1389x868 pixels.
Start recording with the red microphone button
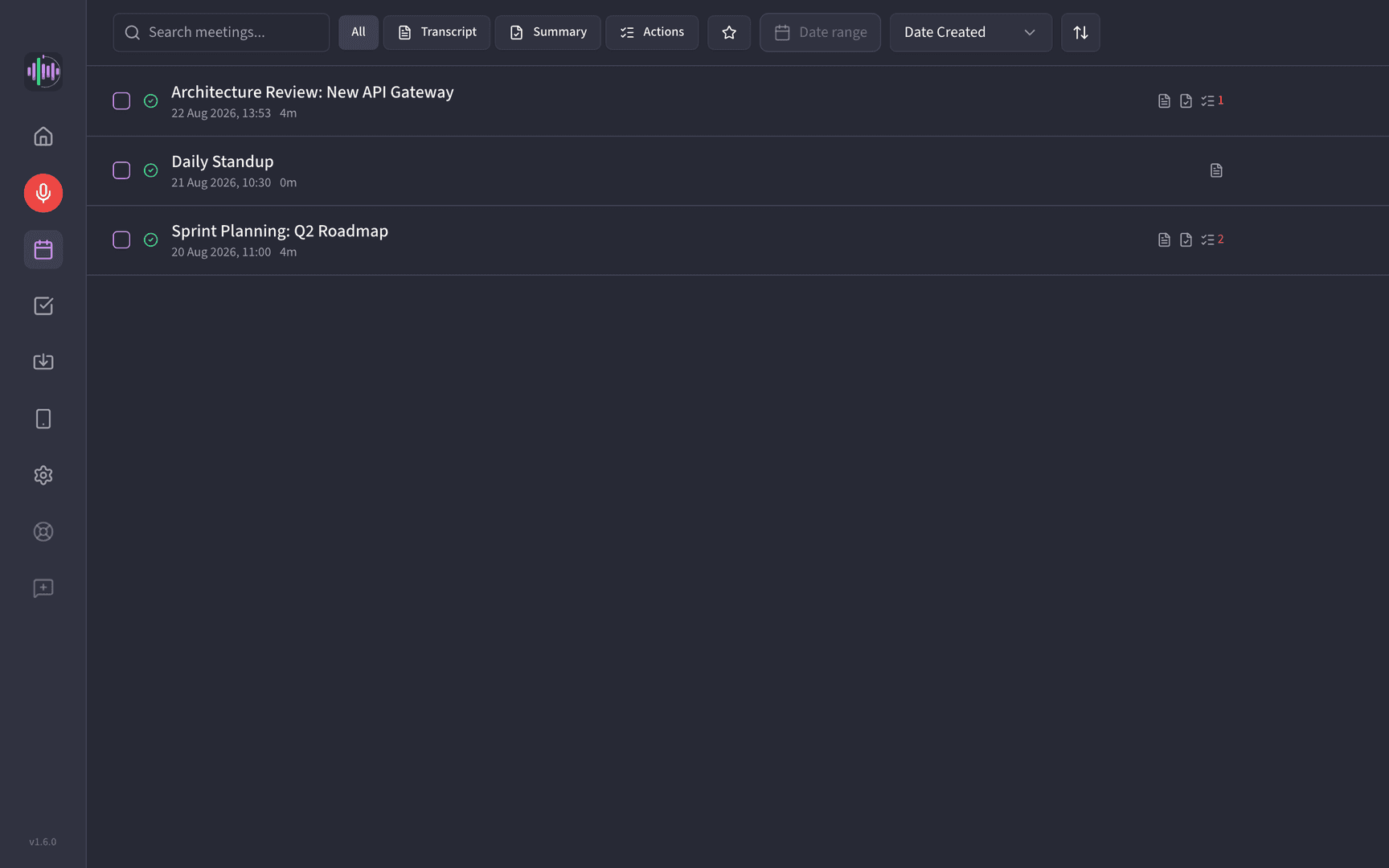[43, 193]
